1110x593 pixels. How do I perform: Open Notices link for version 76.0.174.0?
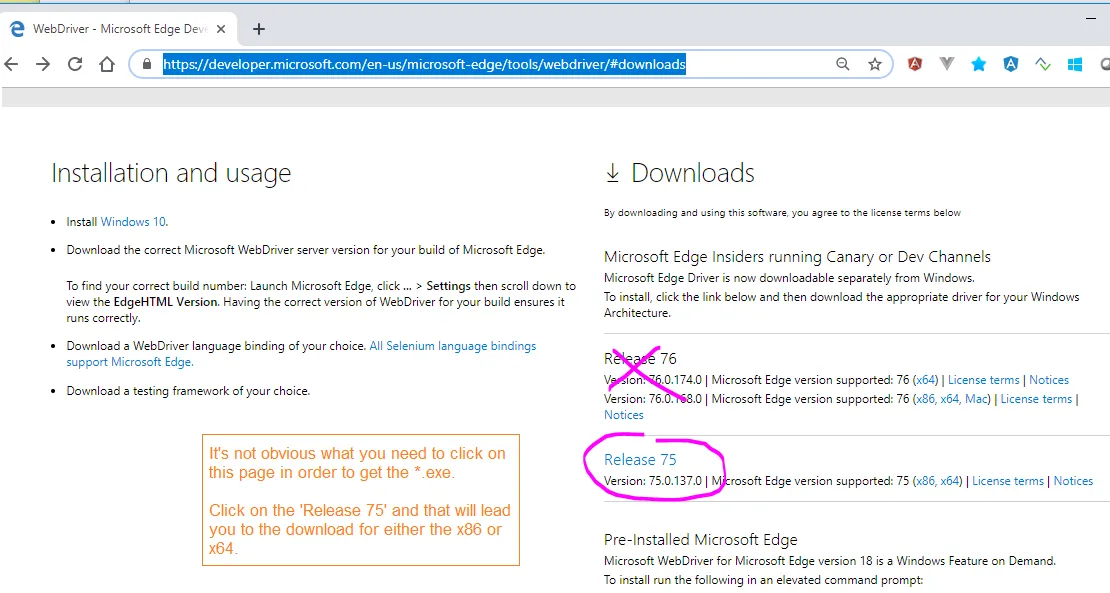click(1049, 380)
